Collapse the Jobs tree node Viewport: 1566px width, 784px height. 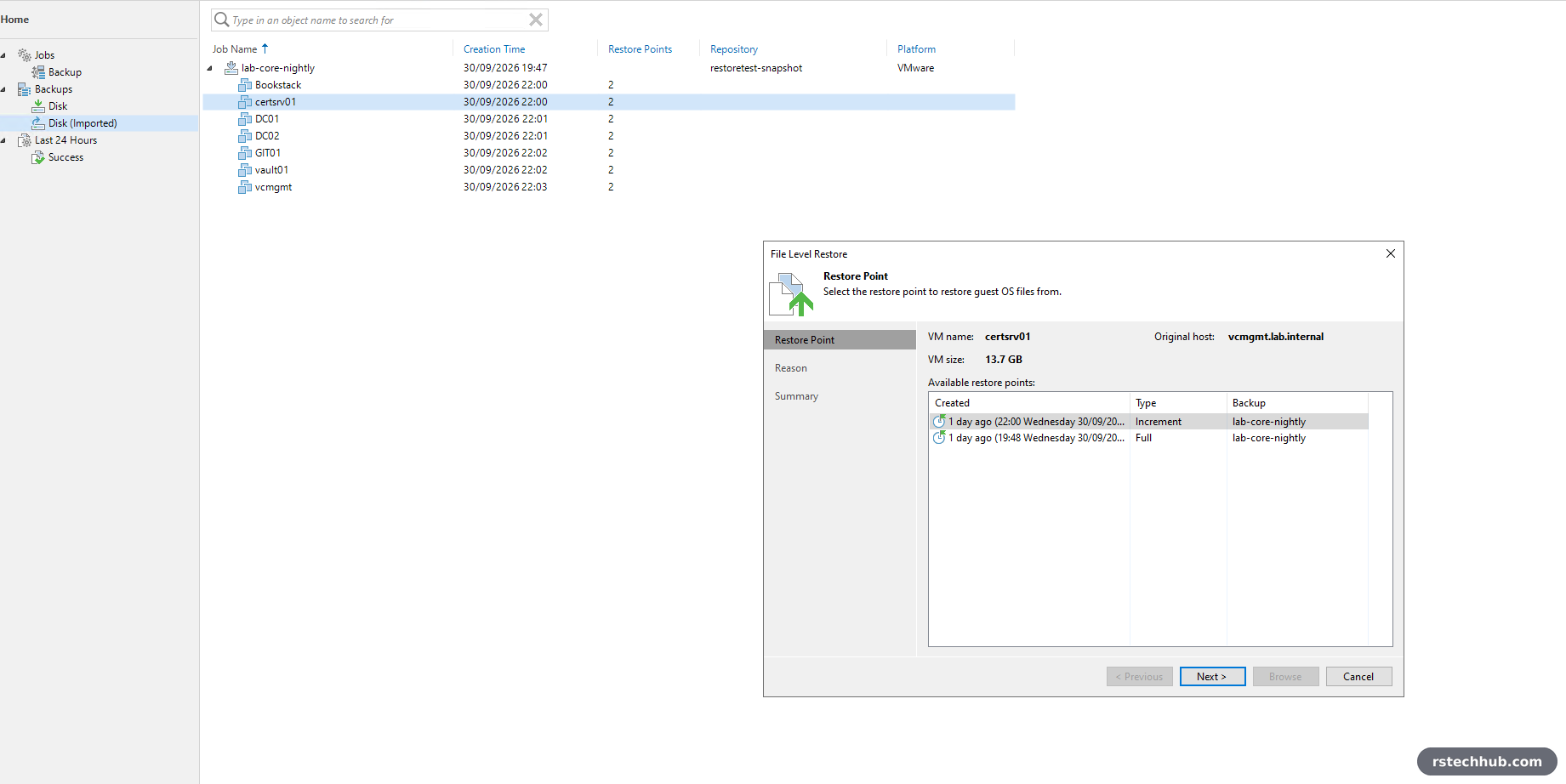[3, 55]
